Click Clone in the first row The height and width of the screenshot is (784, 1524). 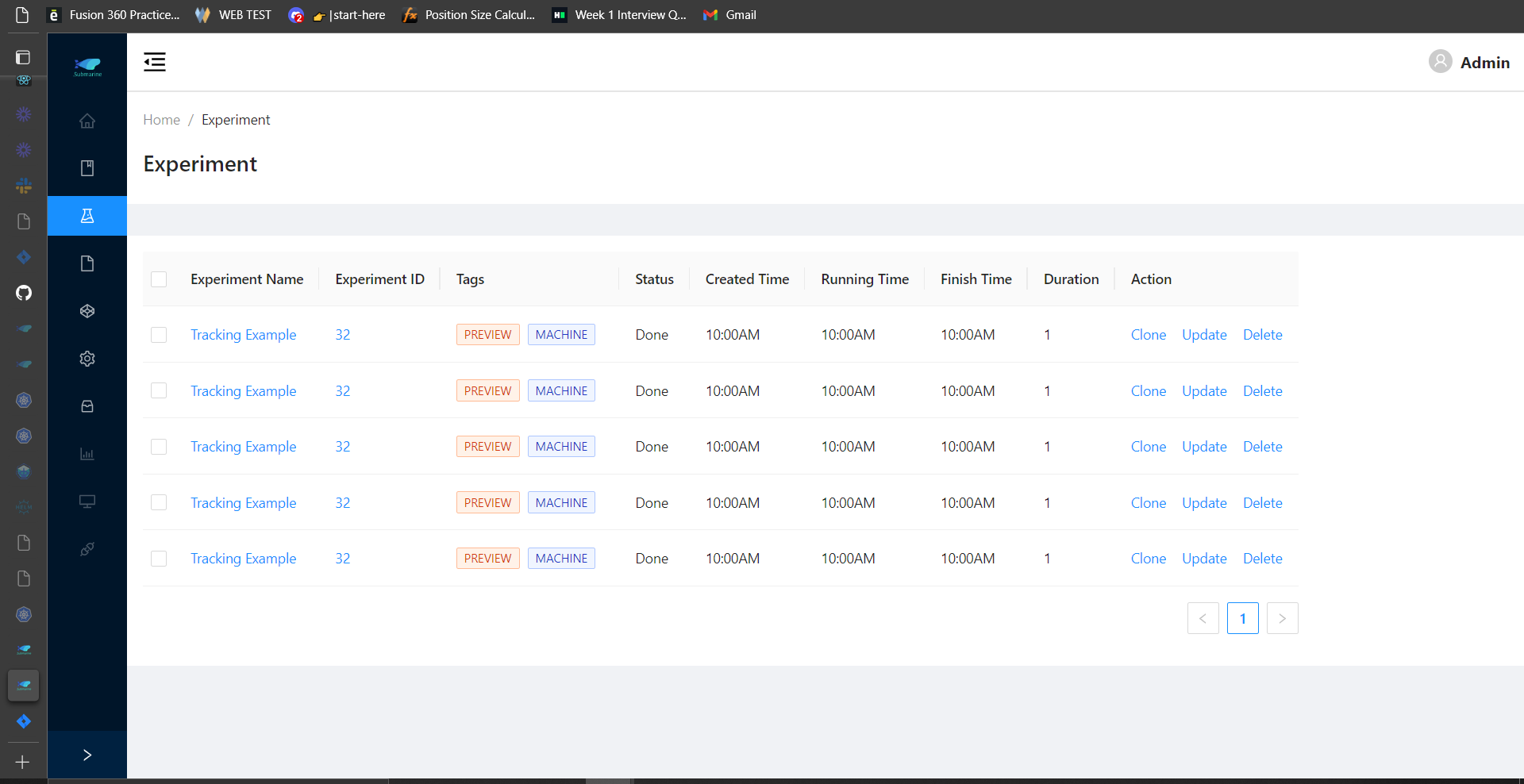click(x=1149, y=335)
